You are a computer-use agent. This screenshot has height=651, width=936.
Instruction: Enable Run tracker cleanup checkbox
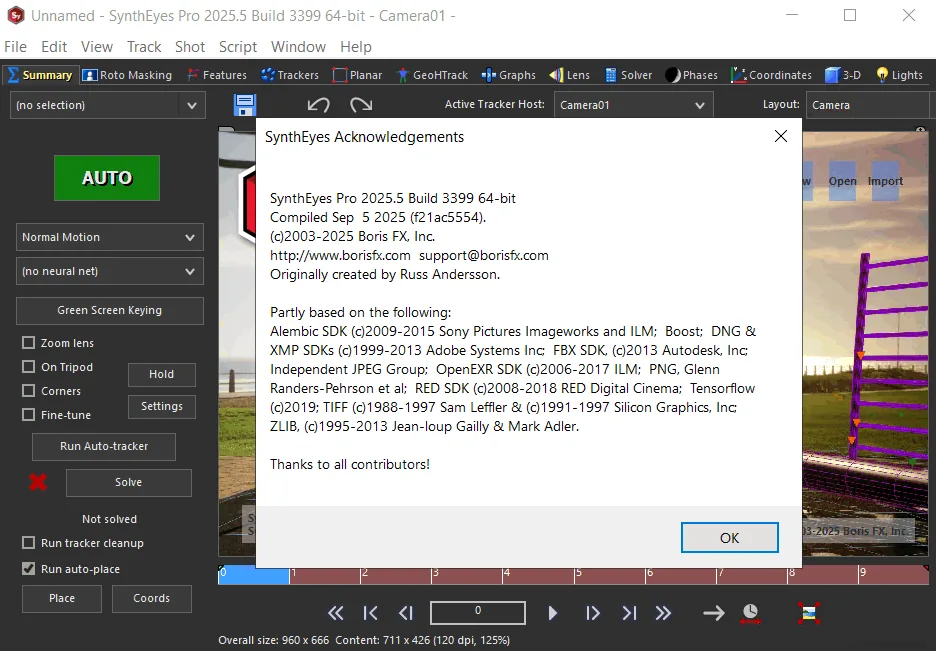point(28,542)
